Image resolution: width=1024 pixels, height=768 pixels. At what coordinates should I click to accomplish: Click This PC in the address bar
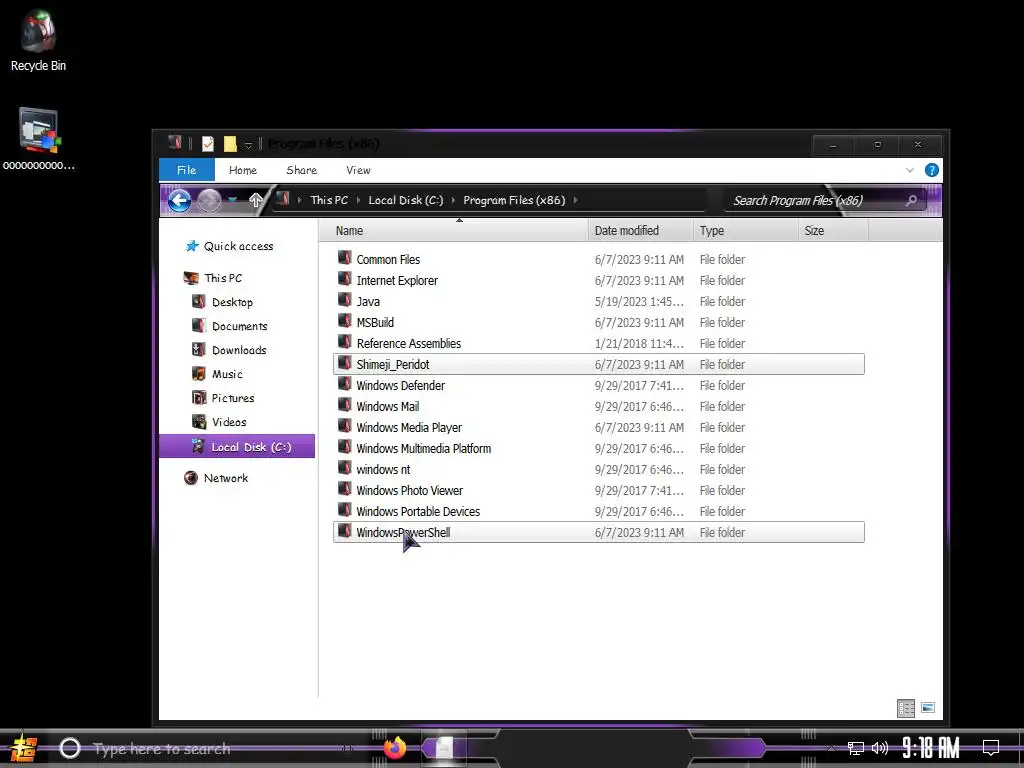coord(329,200)
